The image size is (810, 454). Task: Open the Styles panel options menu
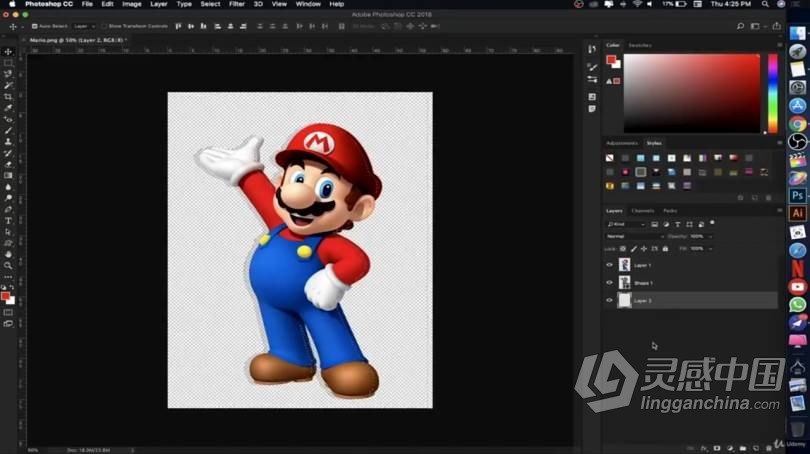click(x=780, y=143)
